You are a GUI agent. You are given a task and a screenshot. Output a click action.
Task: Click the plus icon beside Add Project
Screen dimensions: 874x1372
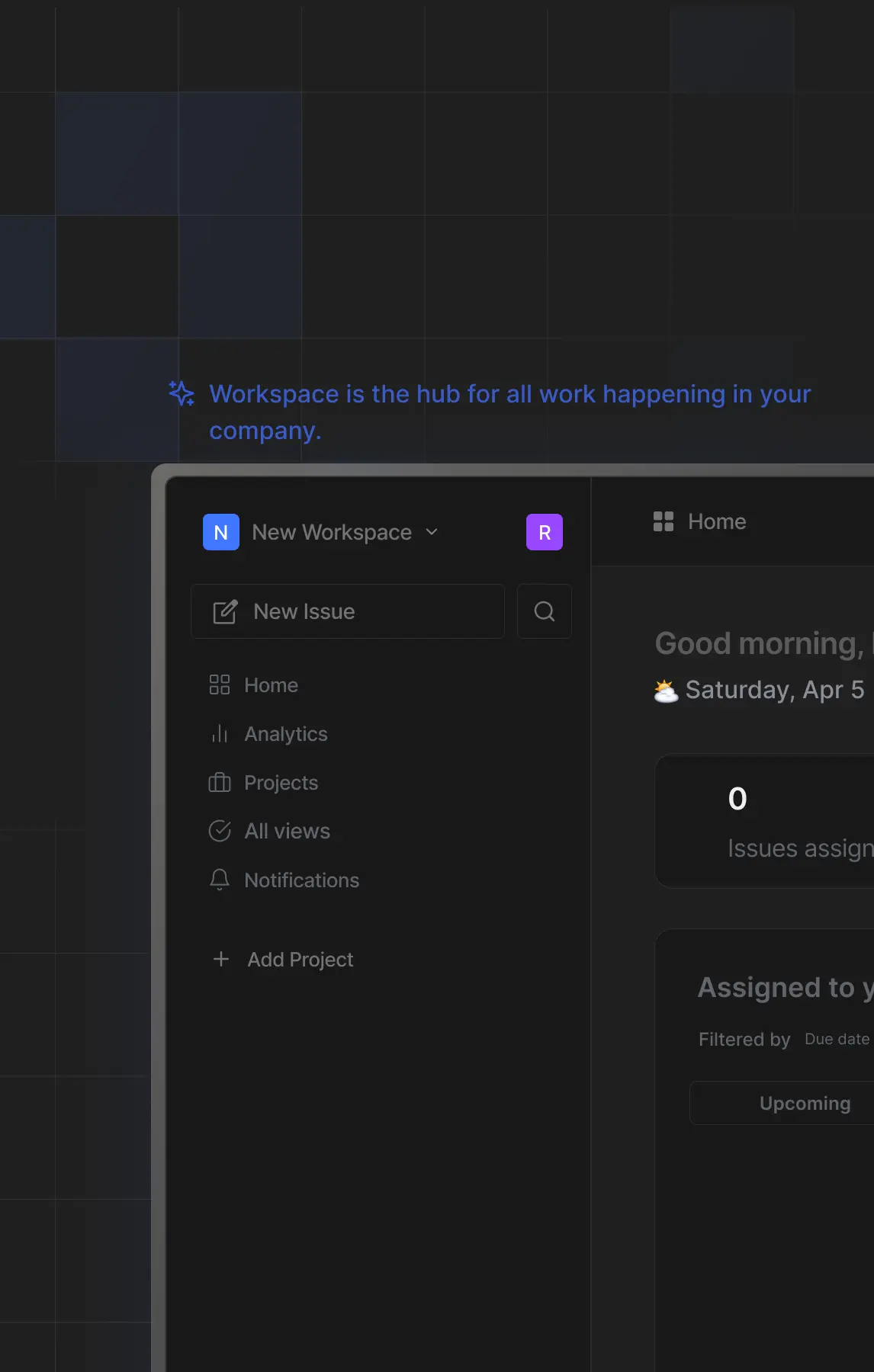(221, 959)
